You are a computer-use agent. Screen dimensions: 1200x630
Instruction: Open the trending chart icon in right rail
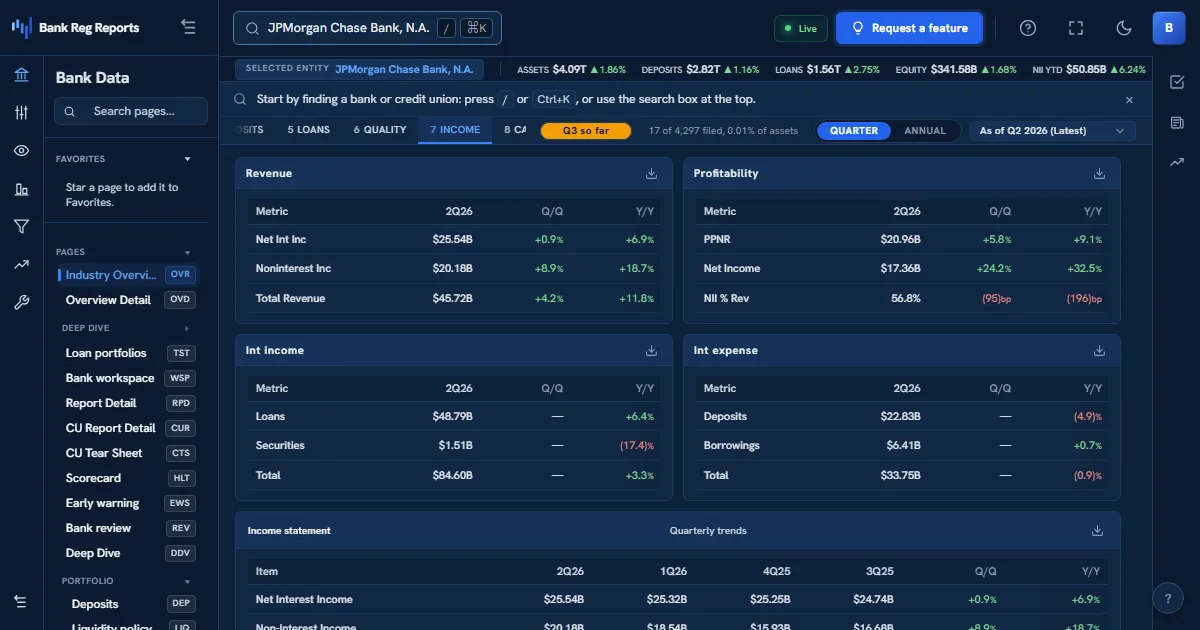coord(1177,161)
